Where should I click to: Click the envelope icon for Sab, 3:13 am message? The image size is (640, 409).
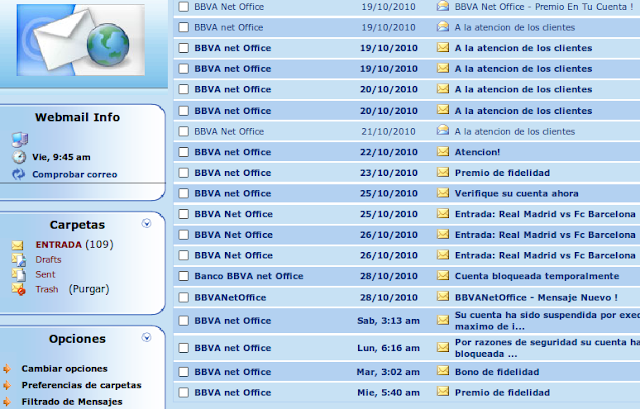point(443,320)
